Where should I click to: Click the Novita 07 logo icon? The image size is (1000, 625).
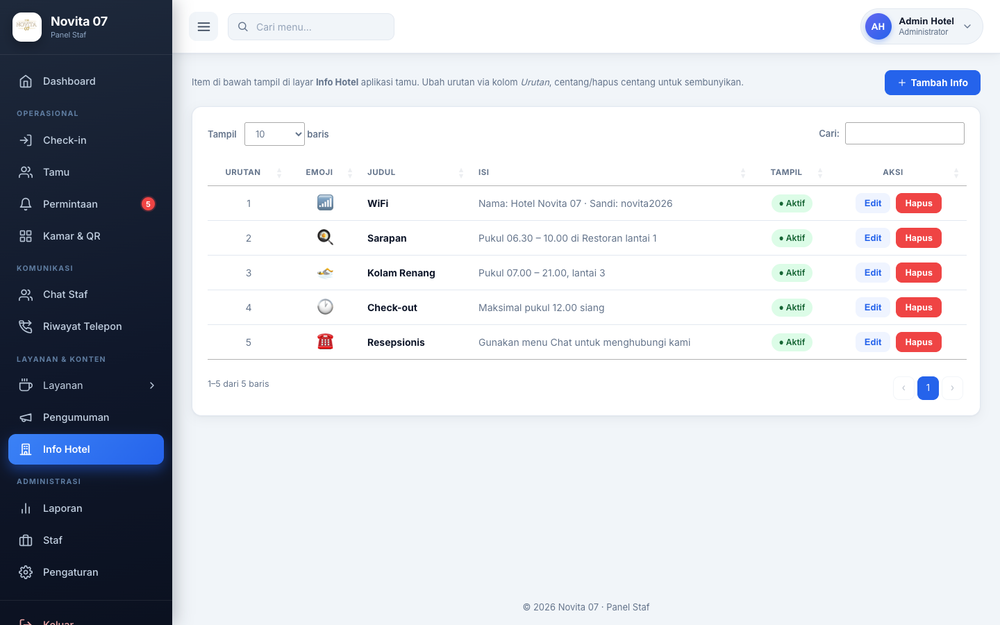click(27, 27)
